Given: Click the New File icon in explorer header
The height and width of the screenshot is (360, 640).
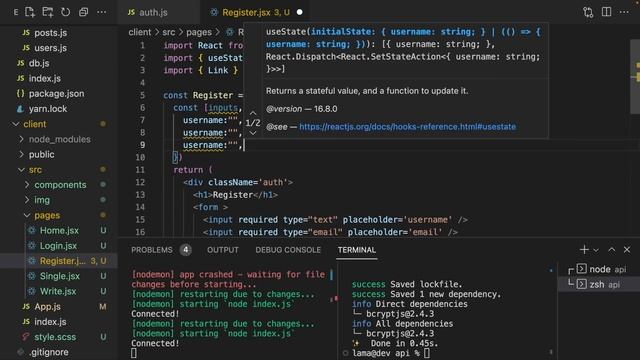Looking at the screenshot, I should pos(30,12).
